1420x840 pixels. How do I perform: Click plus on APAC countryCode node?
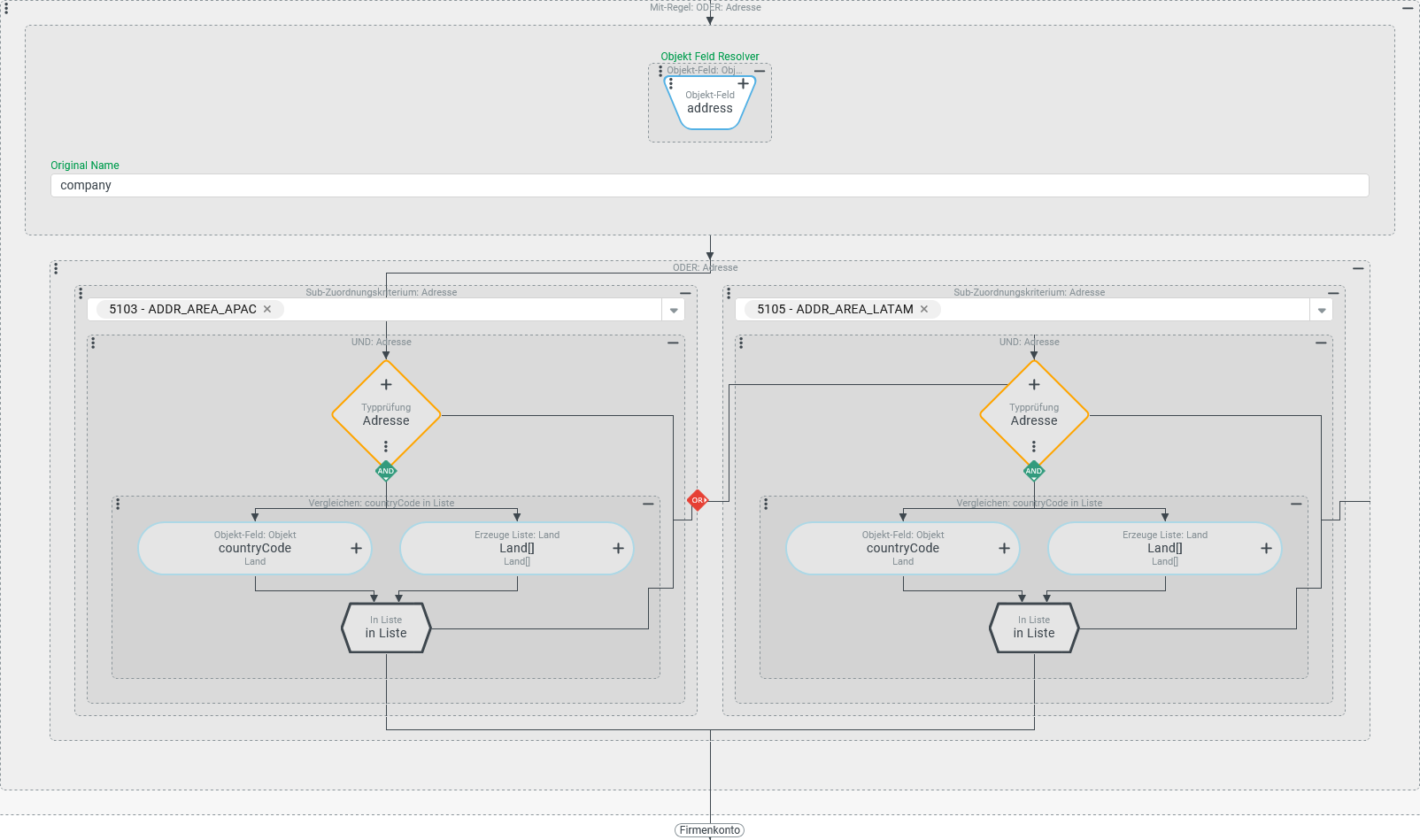click(356, 548)
